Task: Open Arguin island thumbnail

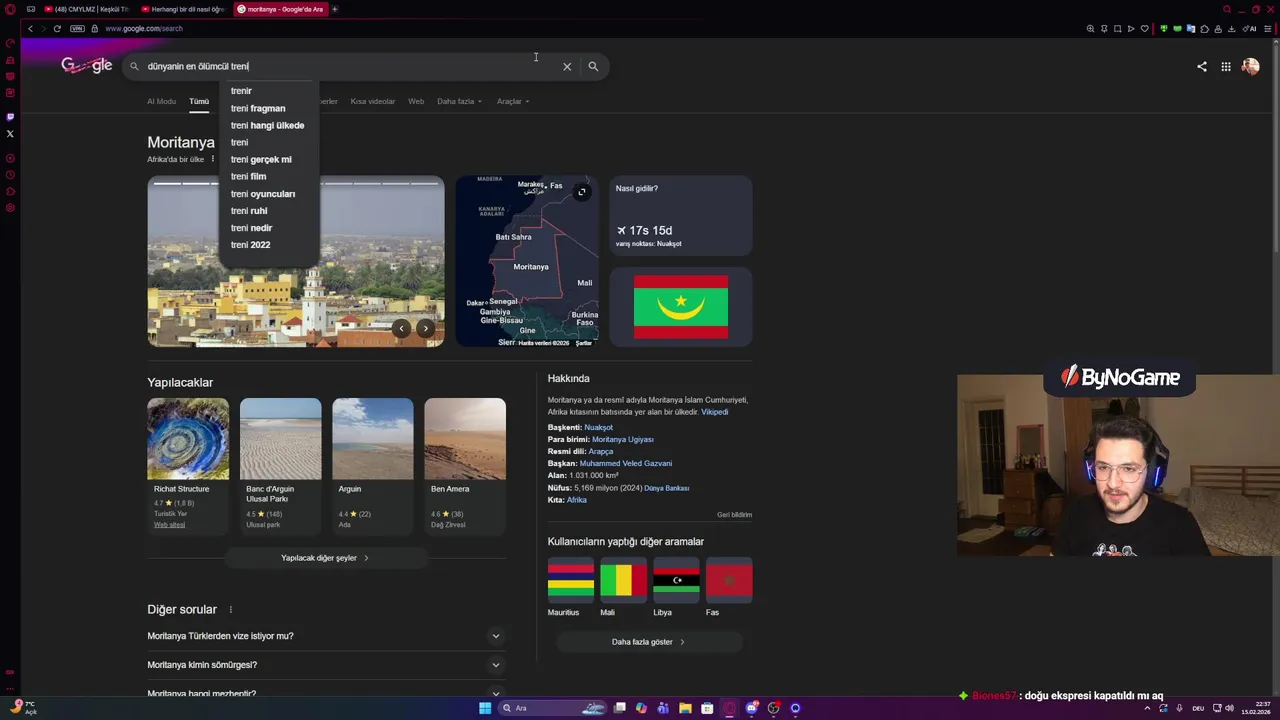Action: (372, 439)
